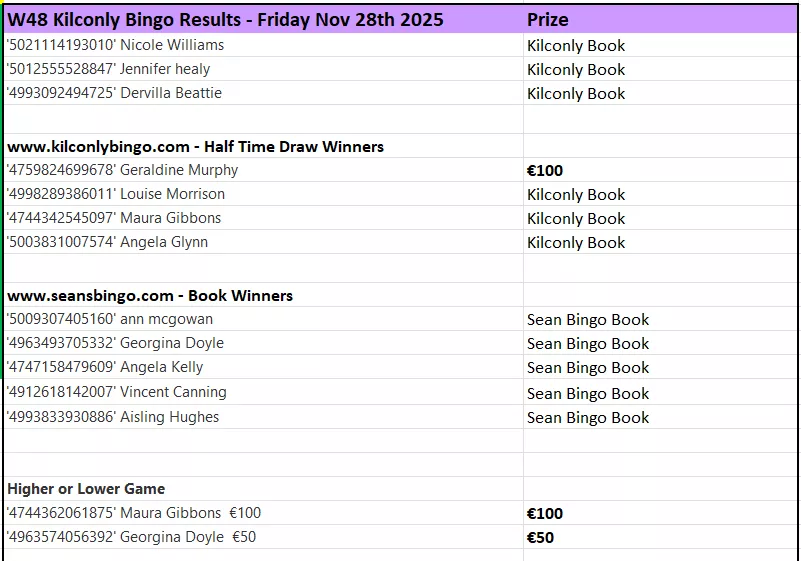Select the Maura Gibbons €100 Higher or Lower entry
Viewport: 801px width, 561px height.
coord(134,513)
